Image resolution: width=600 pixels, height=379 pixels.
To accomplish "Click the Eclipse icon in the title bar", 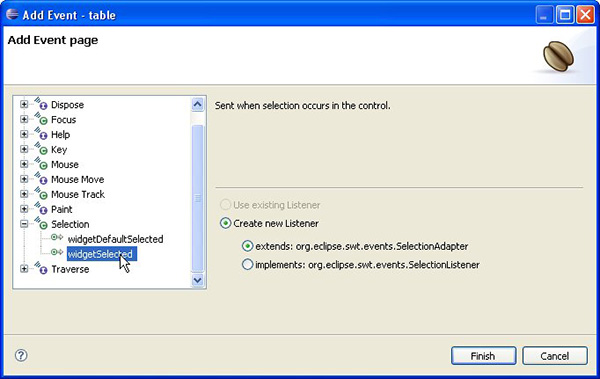I will click(12, 14).
